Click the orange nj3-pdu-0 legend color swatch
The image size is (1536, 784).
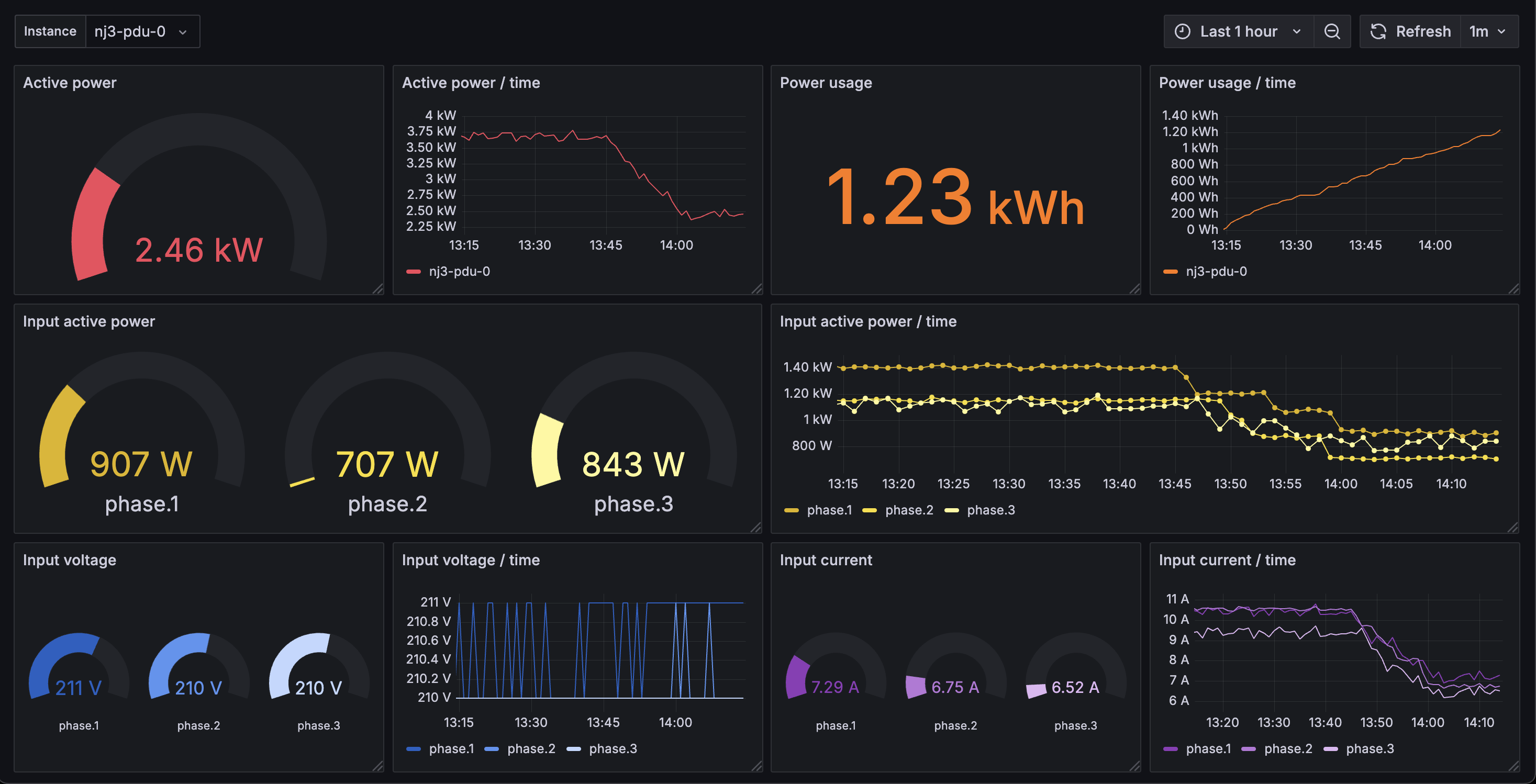pyautogui.click(x=1171, y=272)
